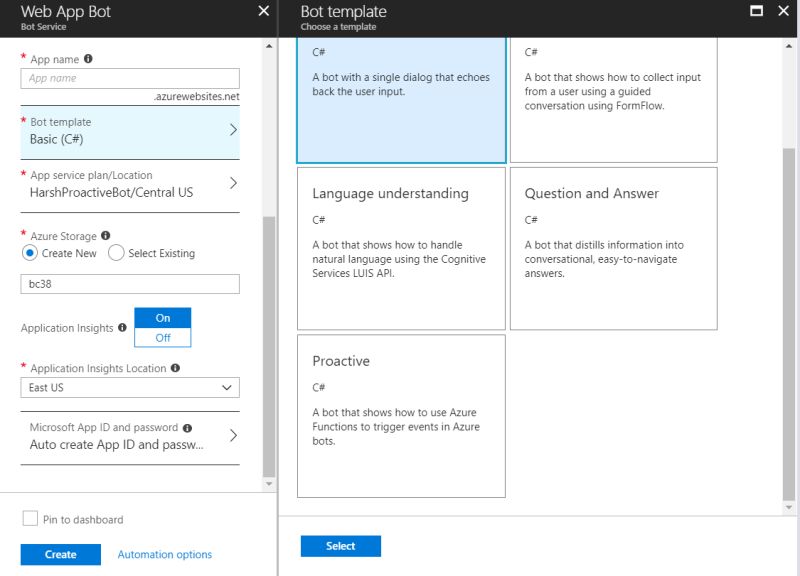Click the Web App Bot panel scrollbar thumb
800x576 pixels.
(269, 347)
